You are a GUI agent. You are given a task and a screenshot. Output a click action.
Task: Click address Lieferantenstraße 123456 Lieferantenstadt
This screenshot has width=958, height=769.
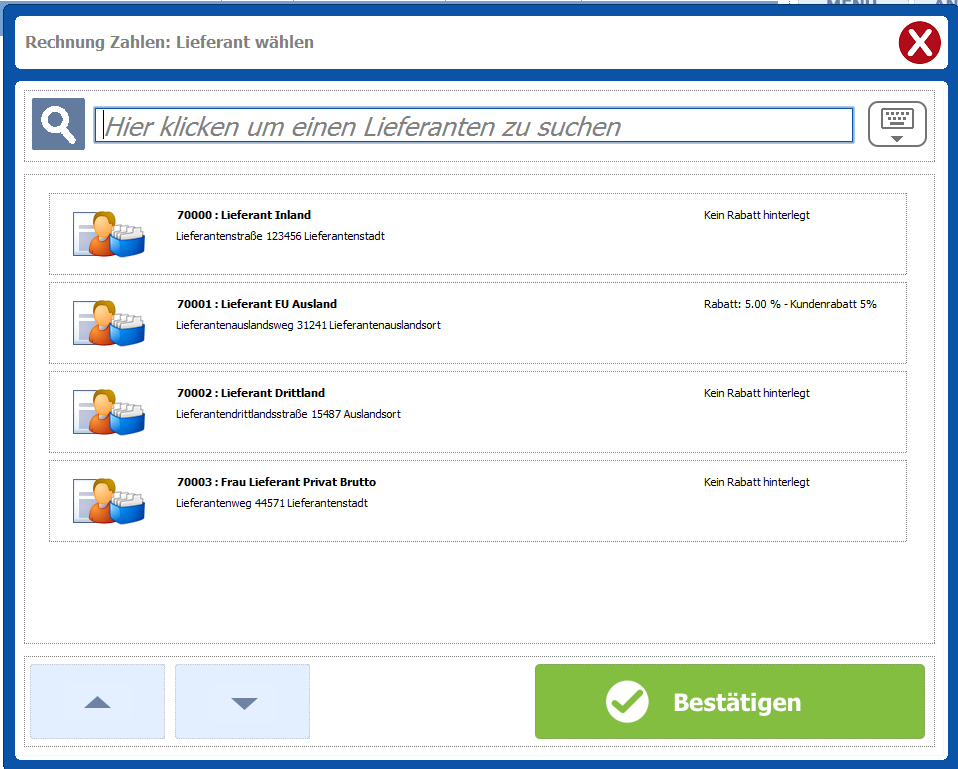click(280, 237)
